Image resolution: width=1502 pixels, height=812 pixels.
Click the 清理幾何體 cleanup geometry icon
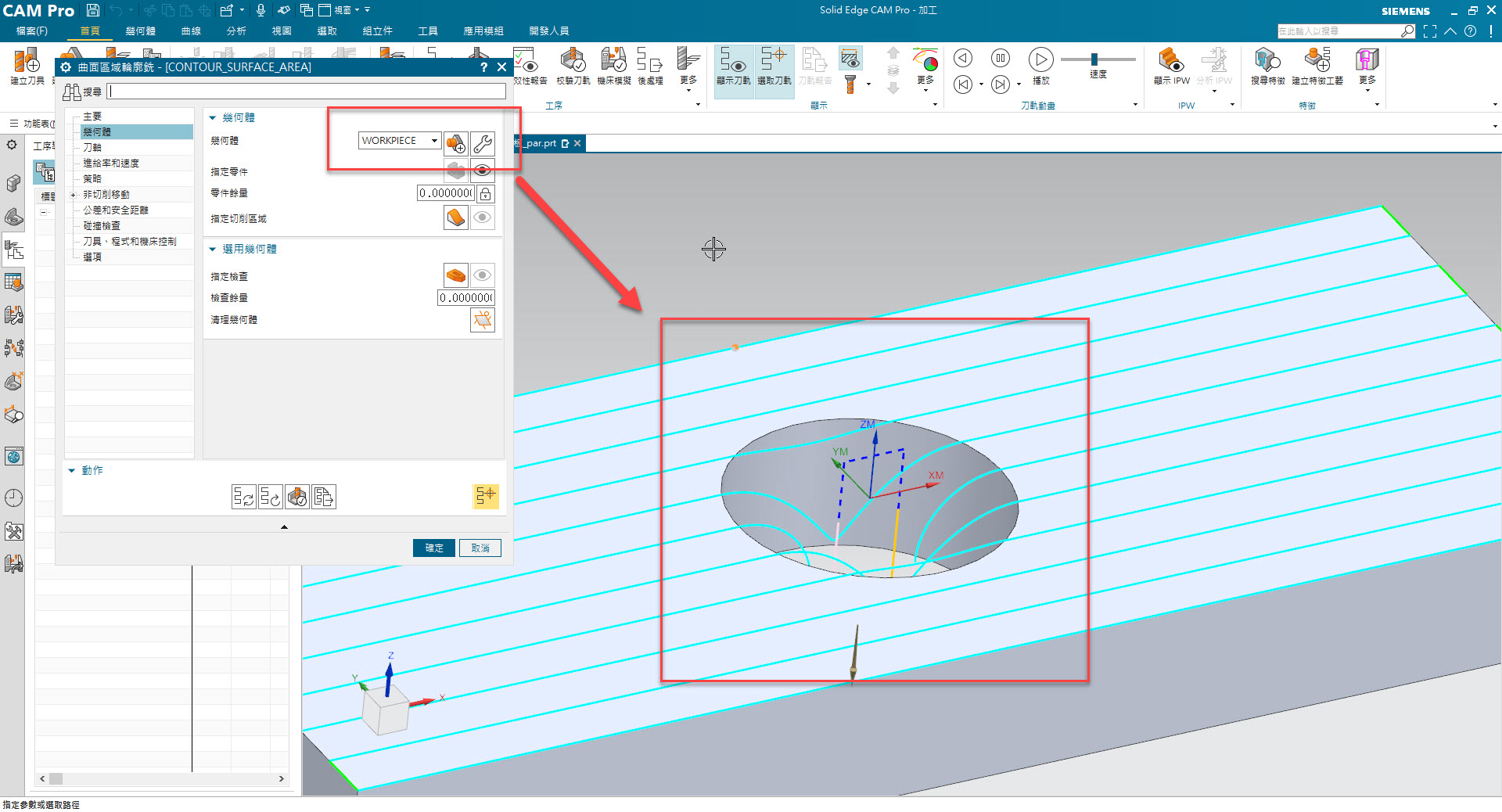(x=483, y=319)
